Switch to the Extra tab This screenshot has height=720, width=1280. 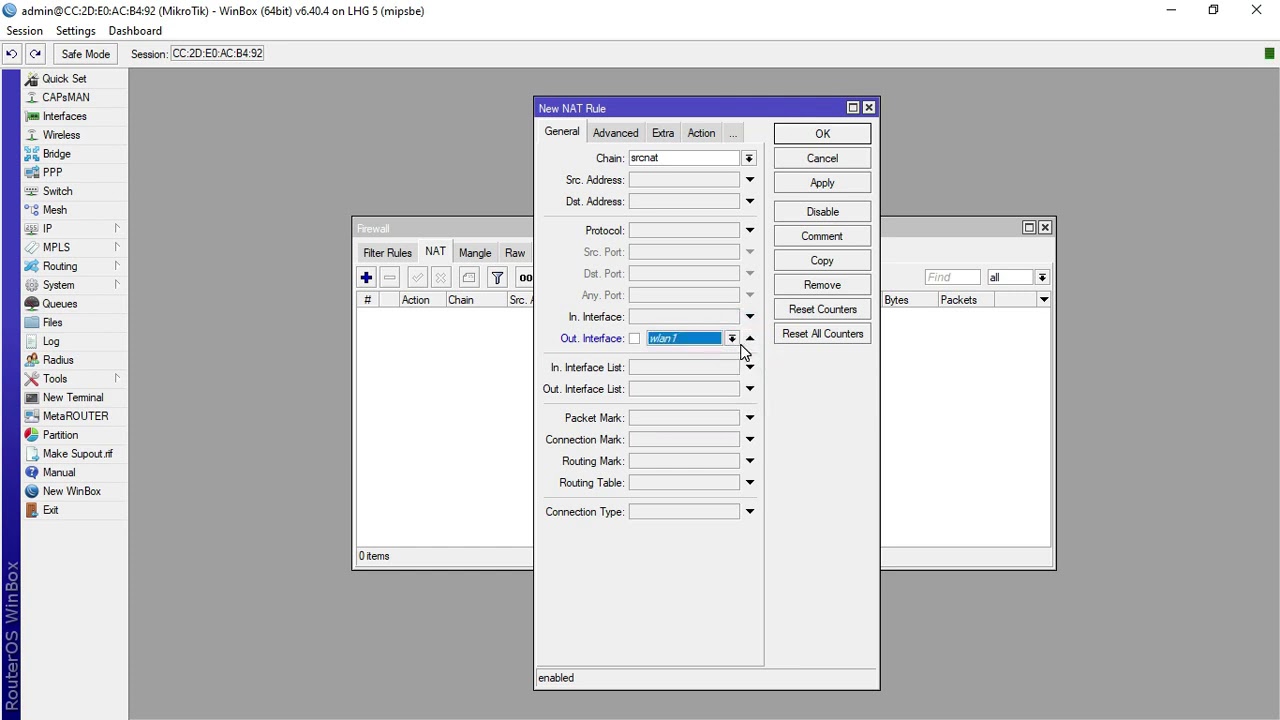[663, 133]
